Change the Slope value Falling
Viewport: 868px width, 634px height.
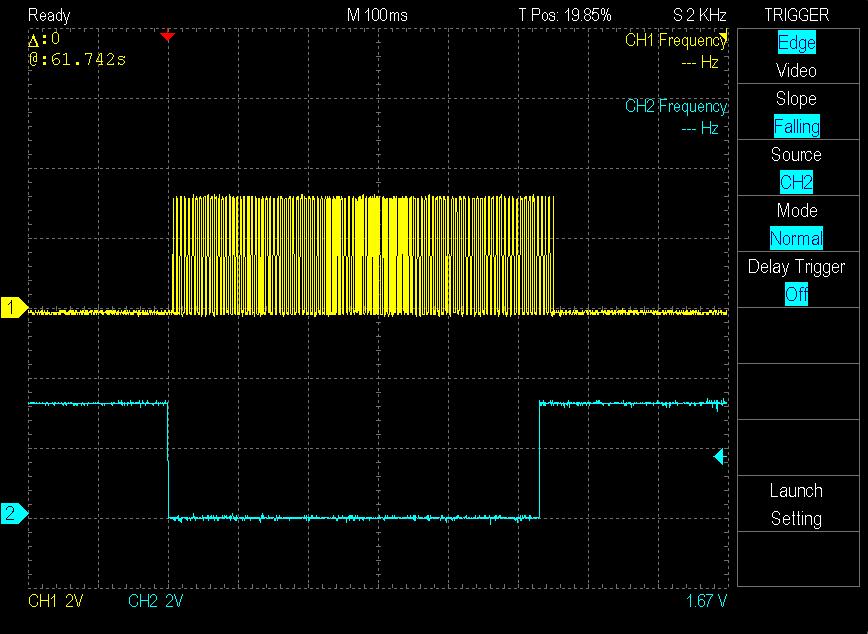coord(796,126)
